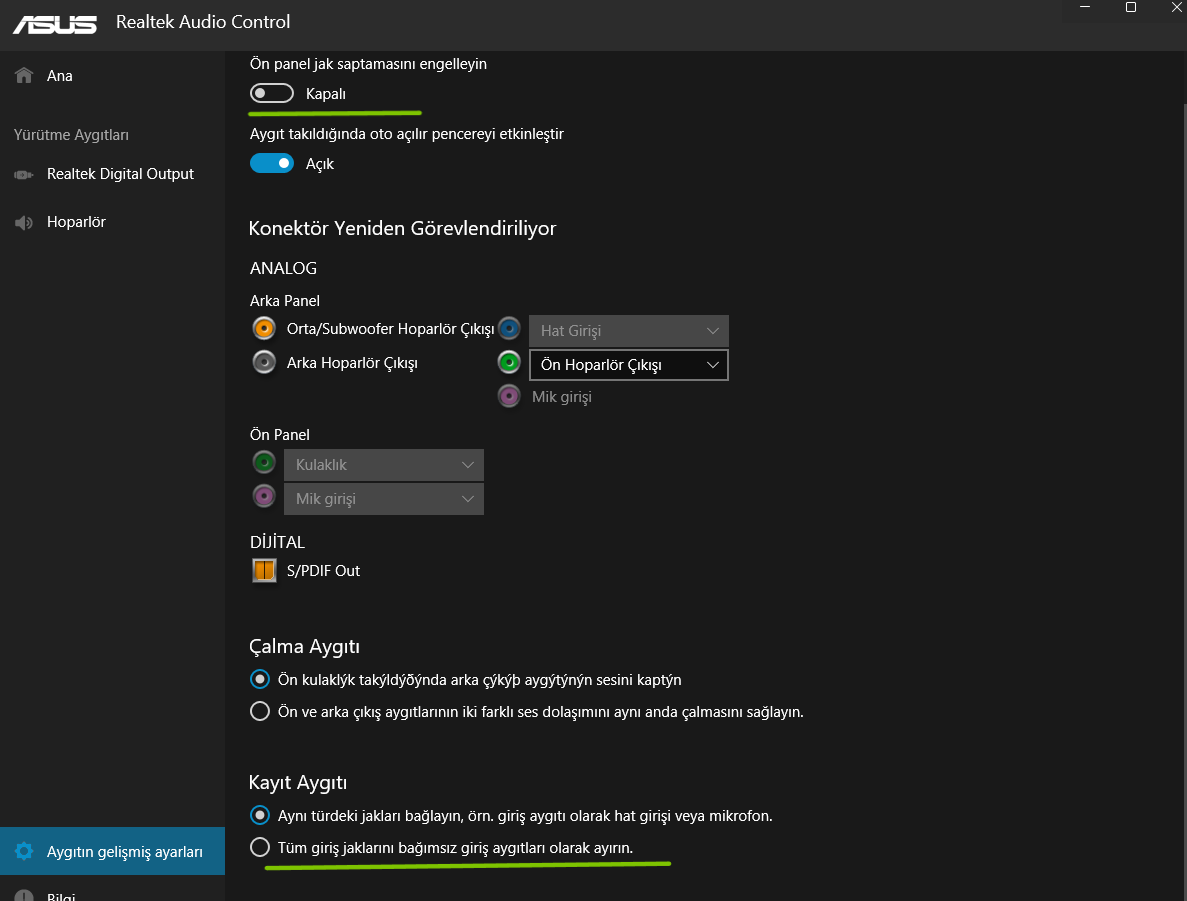The image size is (1187, 901).
Task: Click the Orta/Subwoofer Hoparlör Çıkışı label
Action: coord(390,329)
